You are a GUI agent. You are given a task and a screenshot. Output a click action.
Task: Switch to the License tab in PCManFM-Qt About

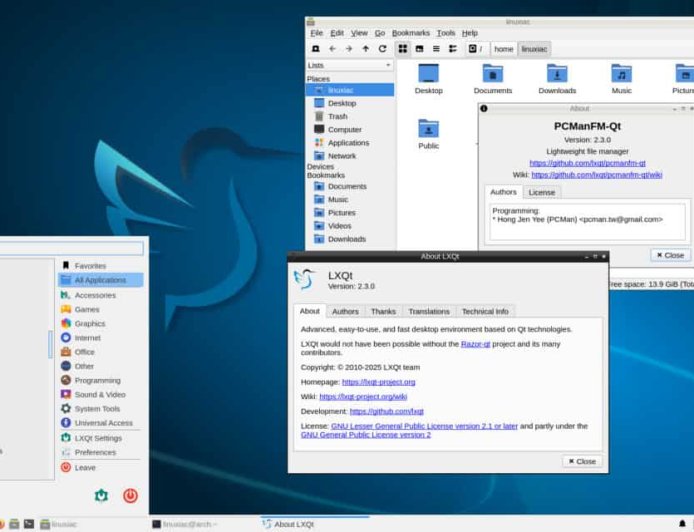click(x=541, y=192)
